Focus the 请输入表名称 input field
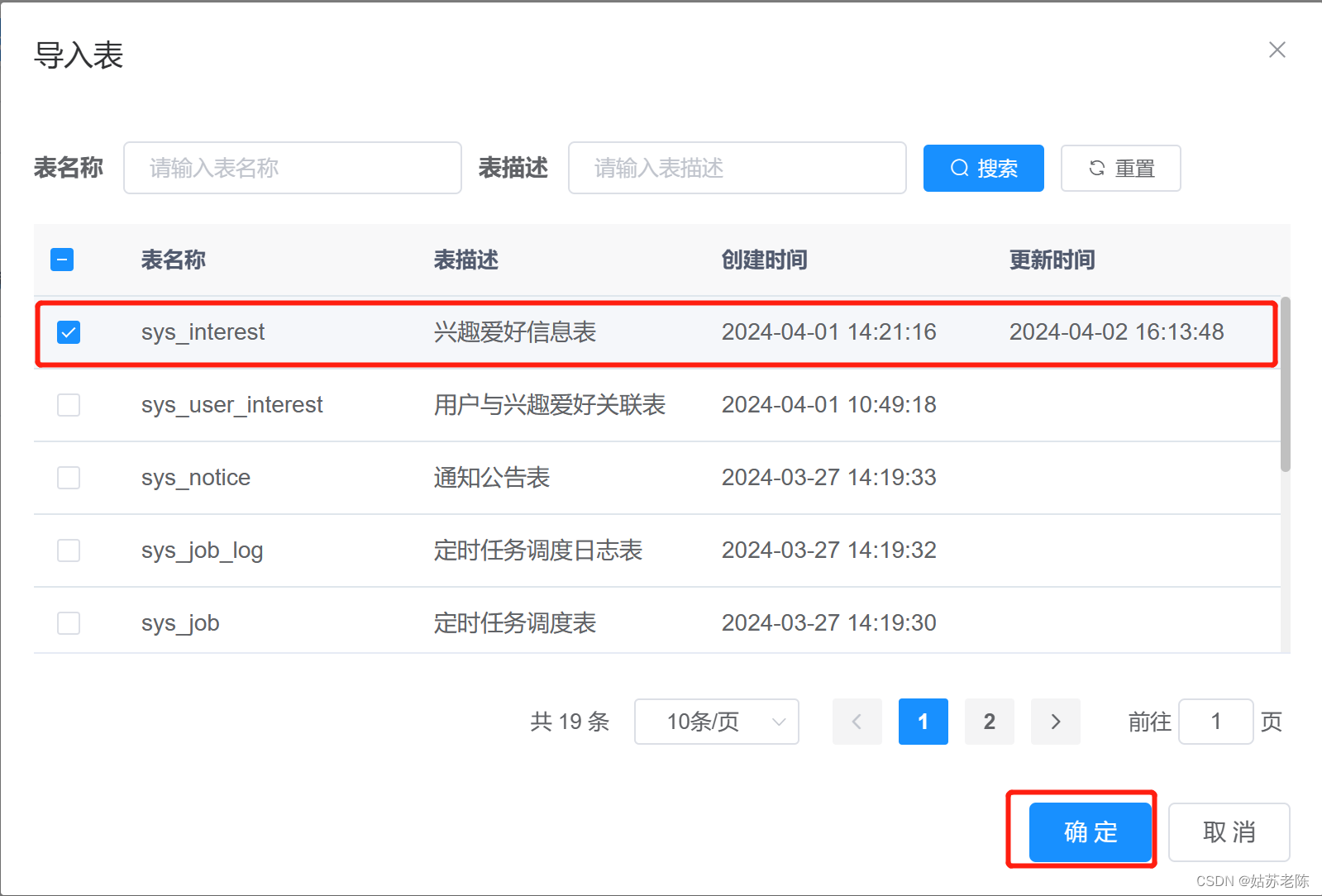1322x896 pixels. point(293,168)
